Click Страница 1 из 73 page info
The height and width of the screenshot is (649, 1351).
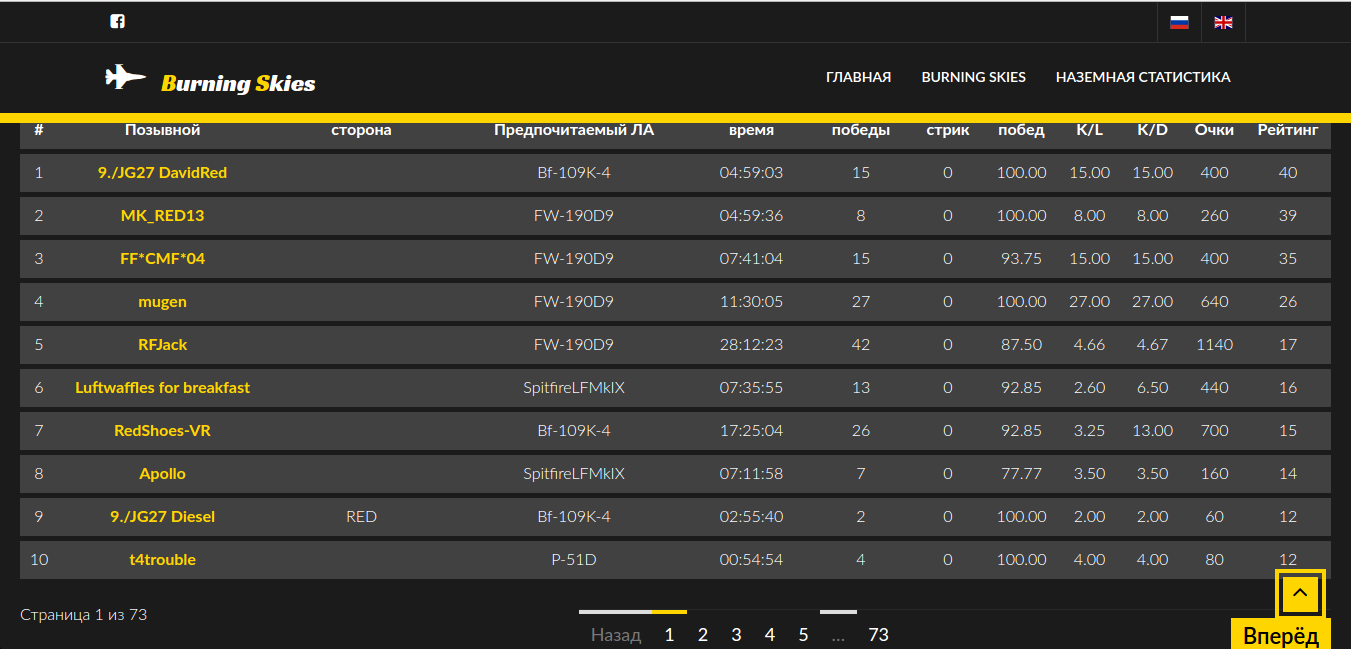(84, 614)
